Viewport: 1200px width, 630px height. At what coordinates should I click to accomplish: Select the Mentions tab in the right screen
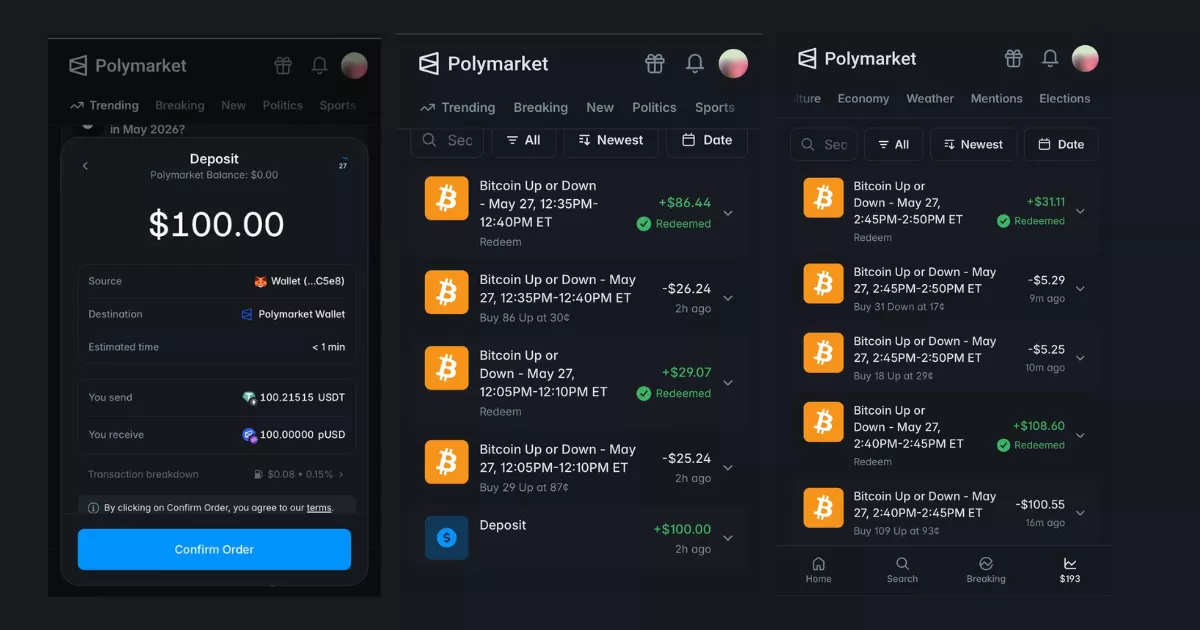point(996,98)
